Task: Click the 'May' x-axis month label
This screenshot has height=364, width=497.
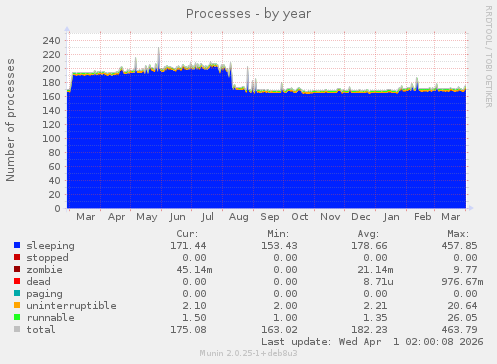Action: coord(147,217)
